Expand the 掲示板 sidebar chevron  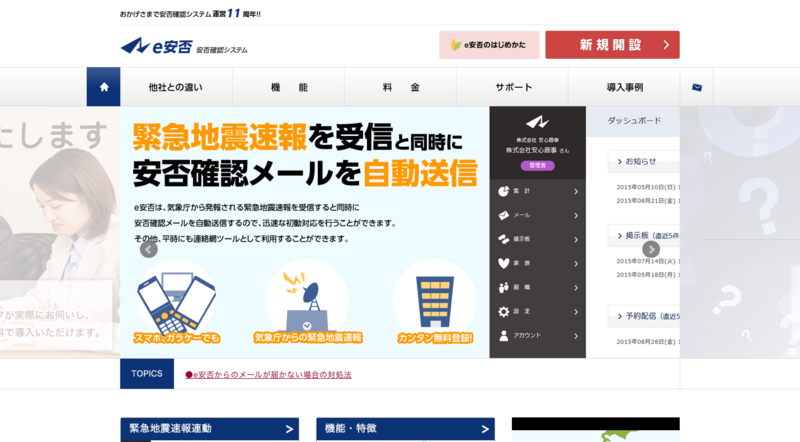click(576, 239)
